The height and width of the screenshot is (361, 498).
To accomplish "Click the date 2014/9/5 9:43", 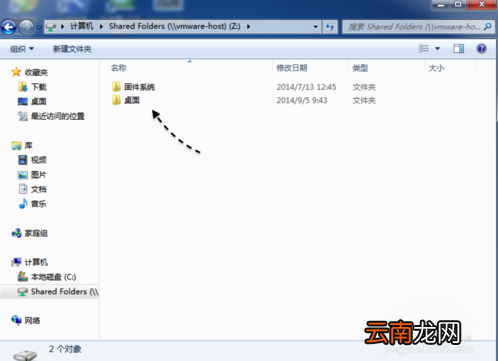I will pyautogui.click(x=302, y=100).
